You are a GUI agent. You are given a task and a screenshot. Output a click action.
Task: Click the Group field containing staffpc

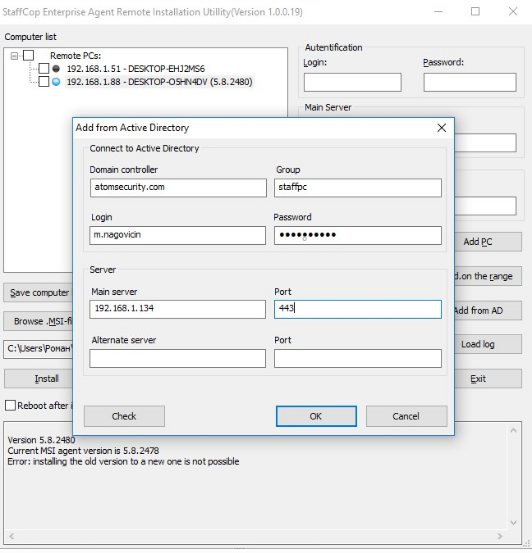(358, 188)
